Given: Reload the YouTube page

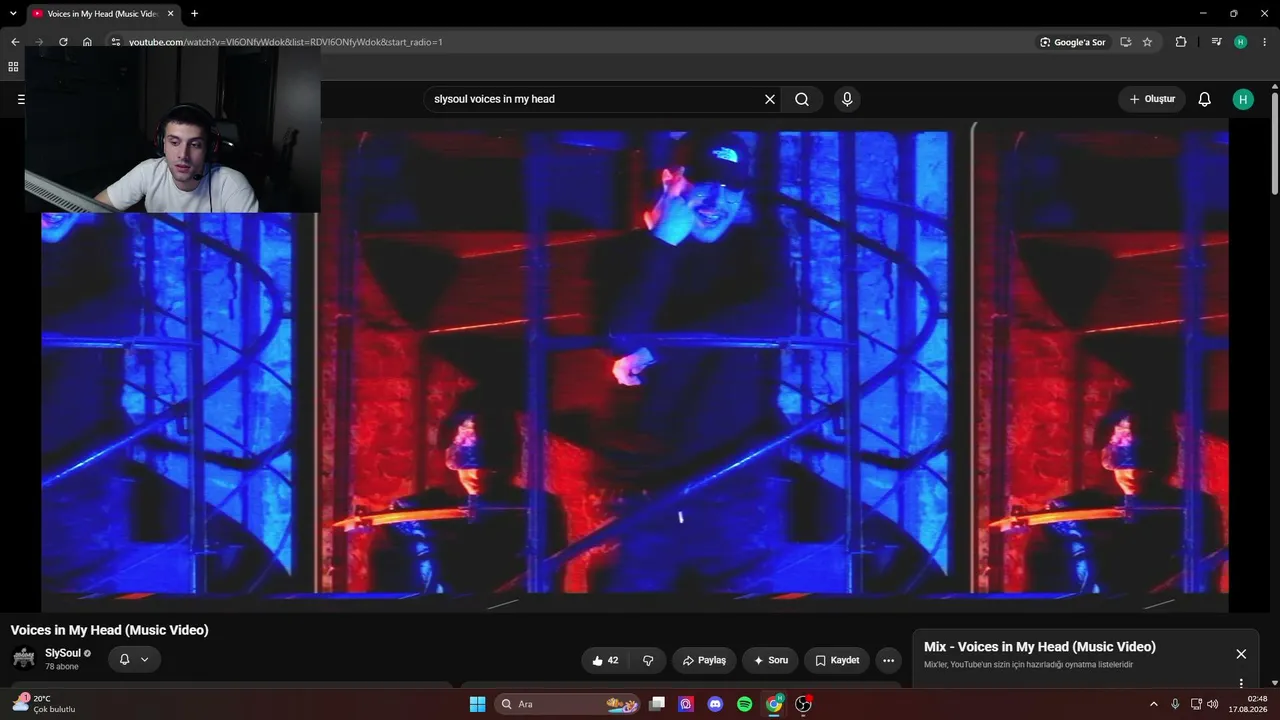Looking at the screenshot, I should tap(63, 42).
